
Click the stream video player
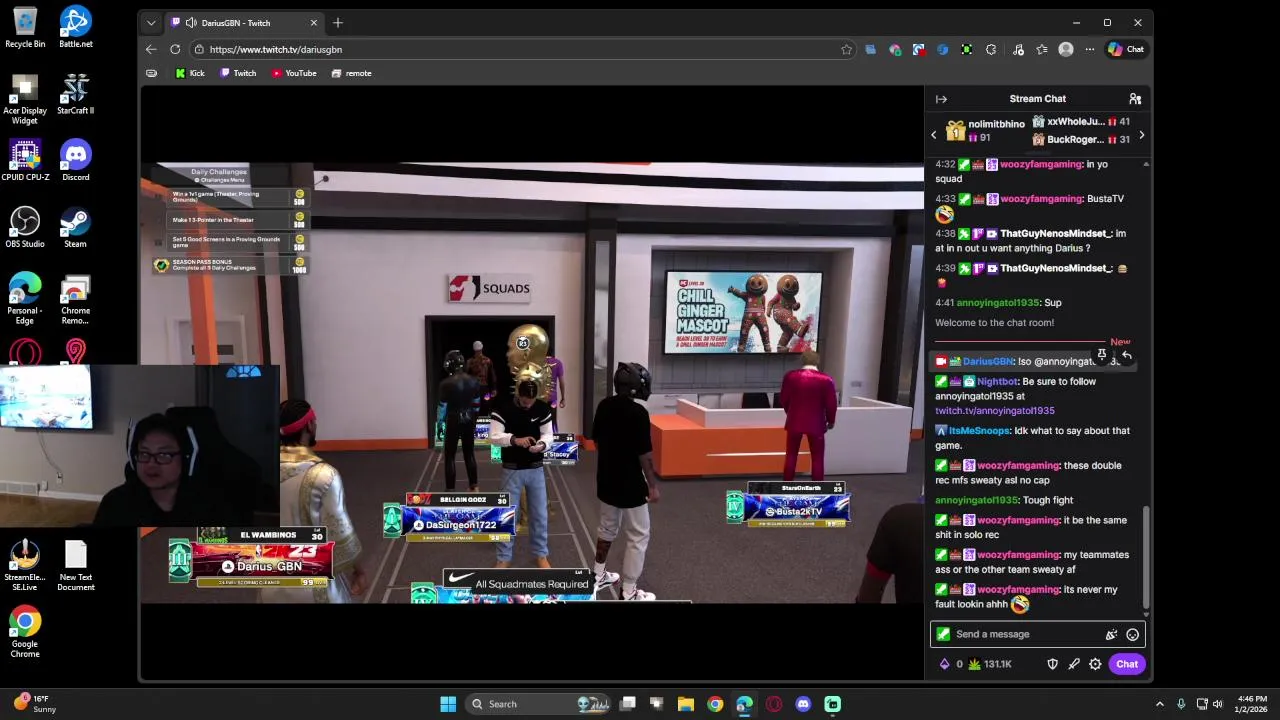(x=532, y=382)
